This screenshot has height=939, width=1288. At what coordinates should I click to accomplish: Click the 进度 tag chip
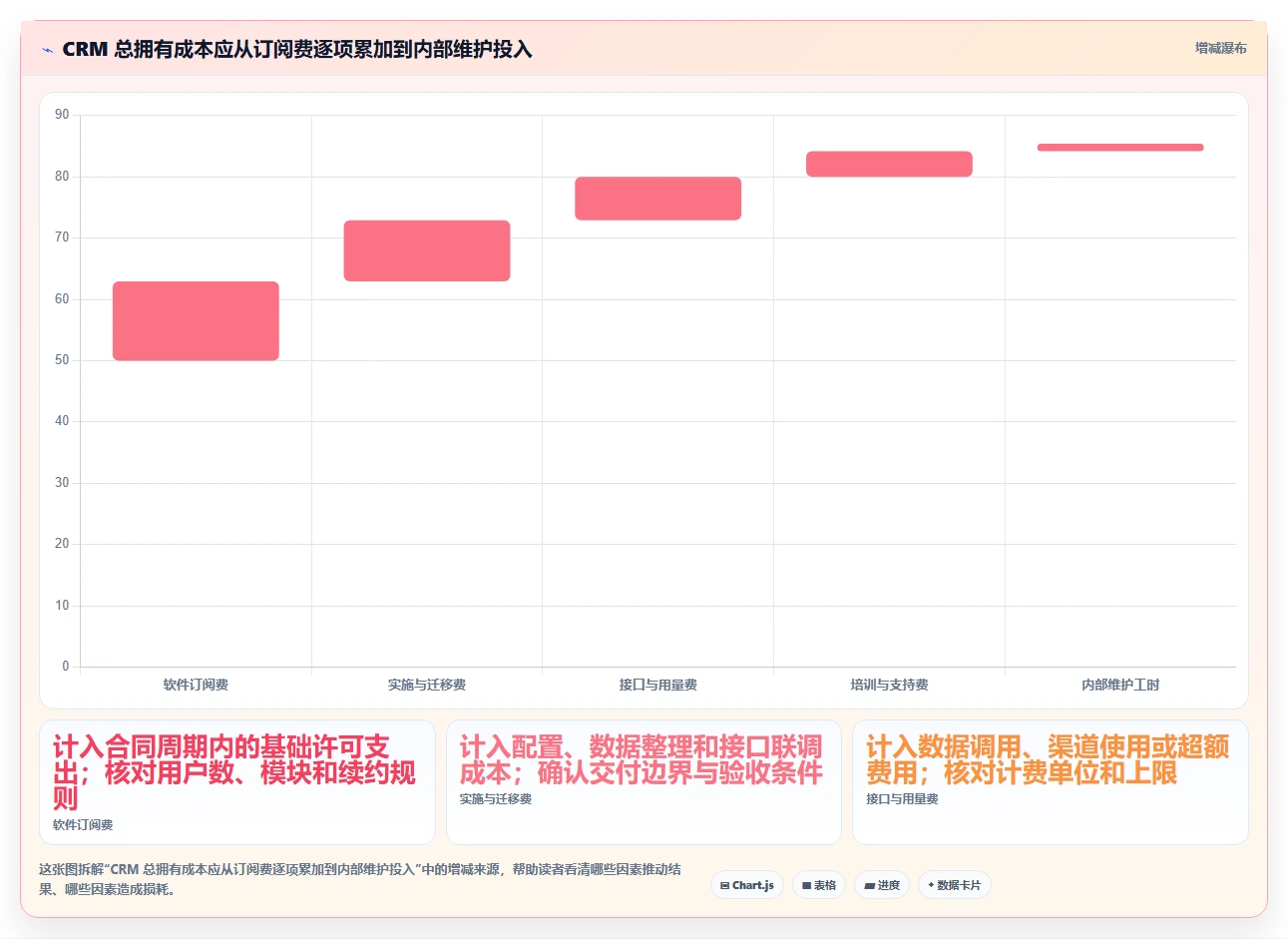(x=882, y=885)
